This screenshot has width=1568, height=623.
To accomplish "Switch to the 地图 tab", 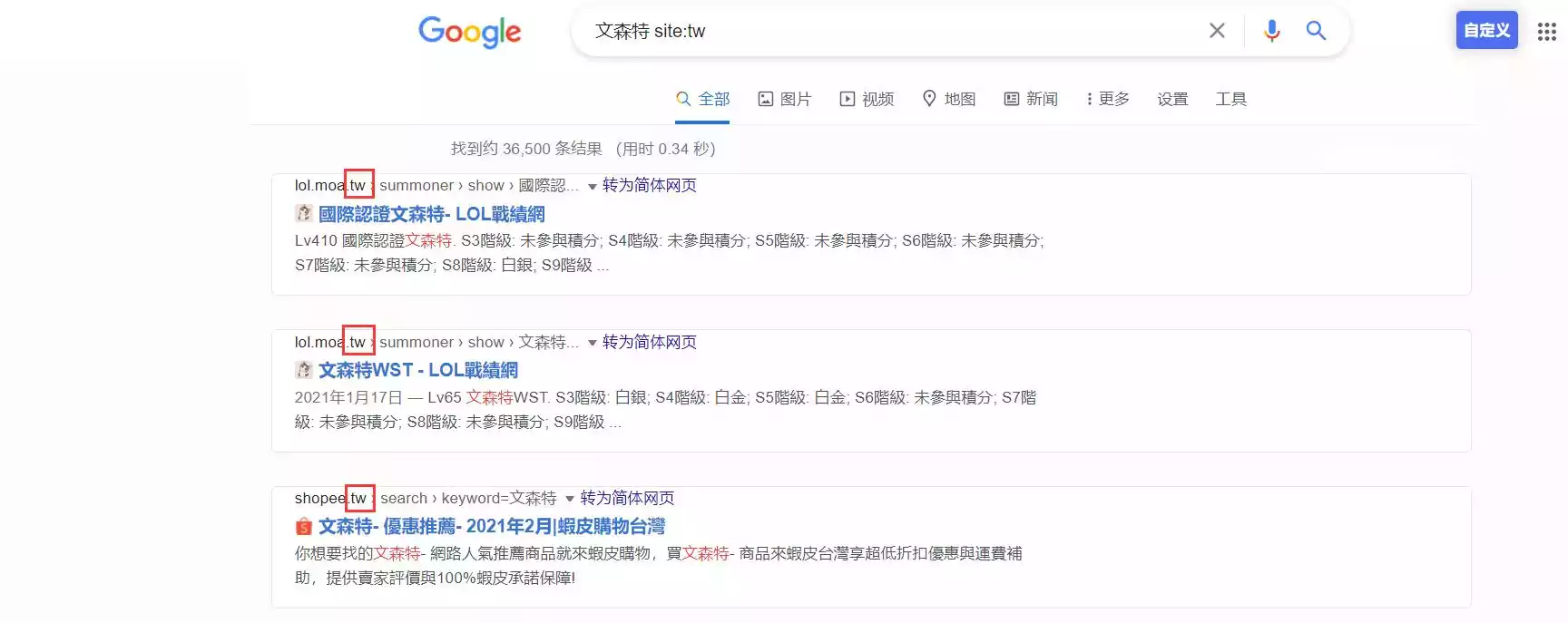I will click(x=948, y=99).
